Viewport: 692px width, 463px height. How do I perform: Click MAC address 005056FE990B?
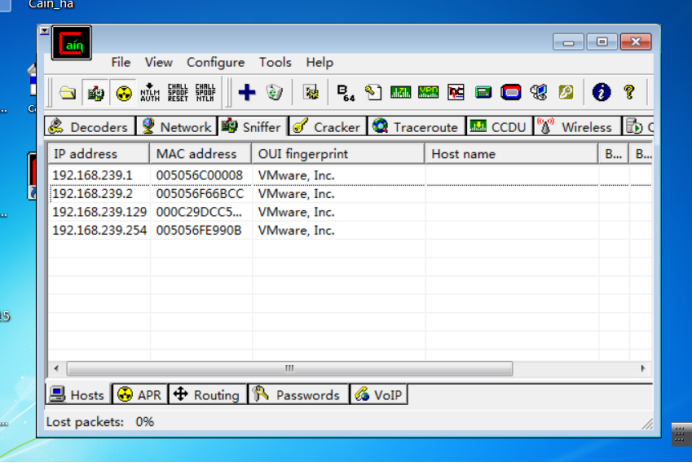(199, 230)
